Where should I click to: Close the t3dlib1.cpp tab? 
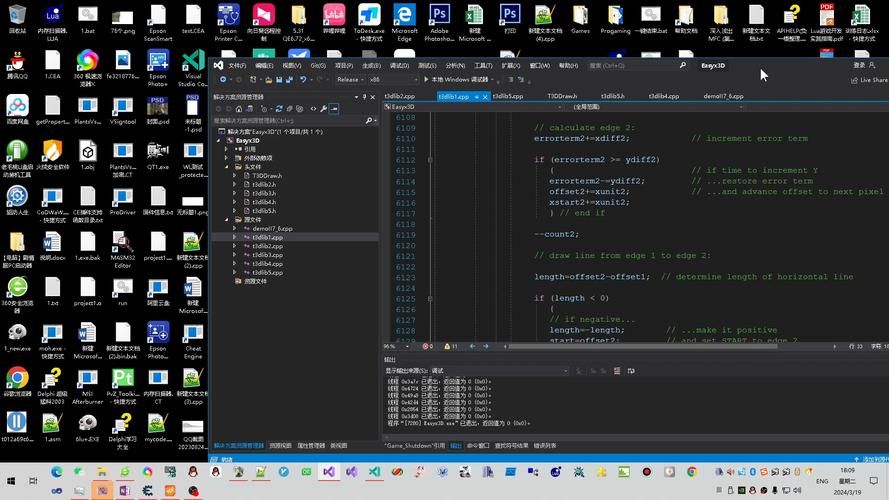tap(485, 97)
